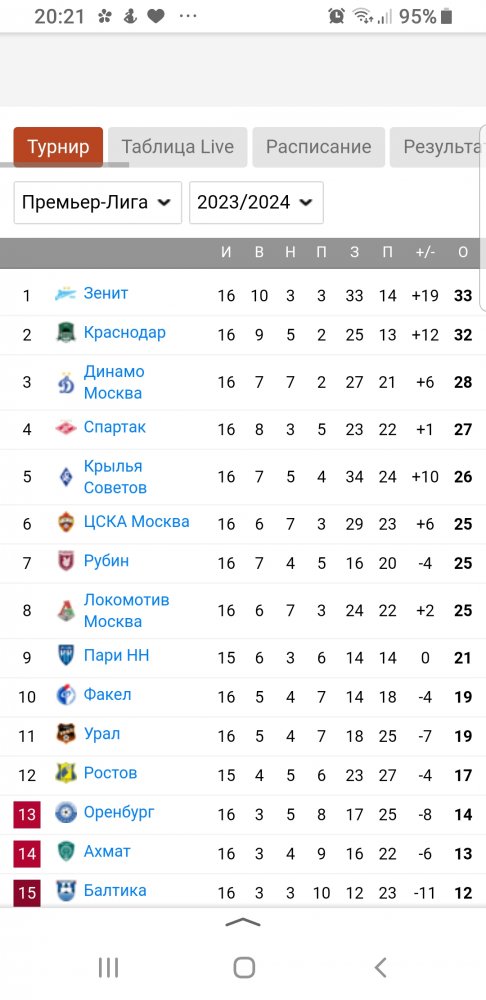Tap the Rostov club emblem

click(x=66, y=774)
